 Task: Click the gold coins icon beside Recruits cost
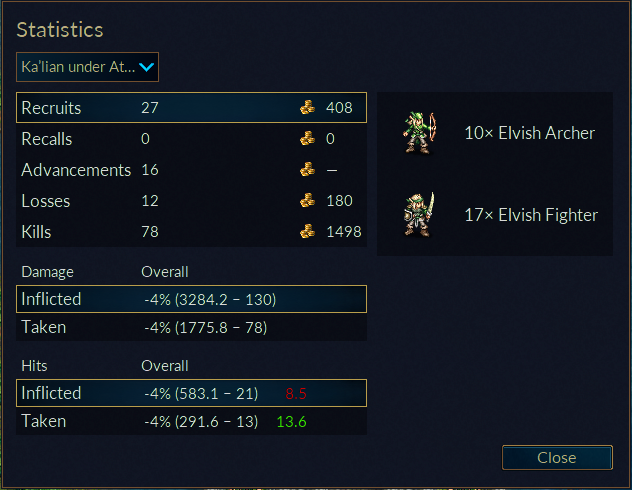[308, 107]
